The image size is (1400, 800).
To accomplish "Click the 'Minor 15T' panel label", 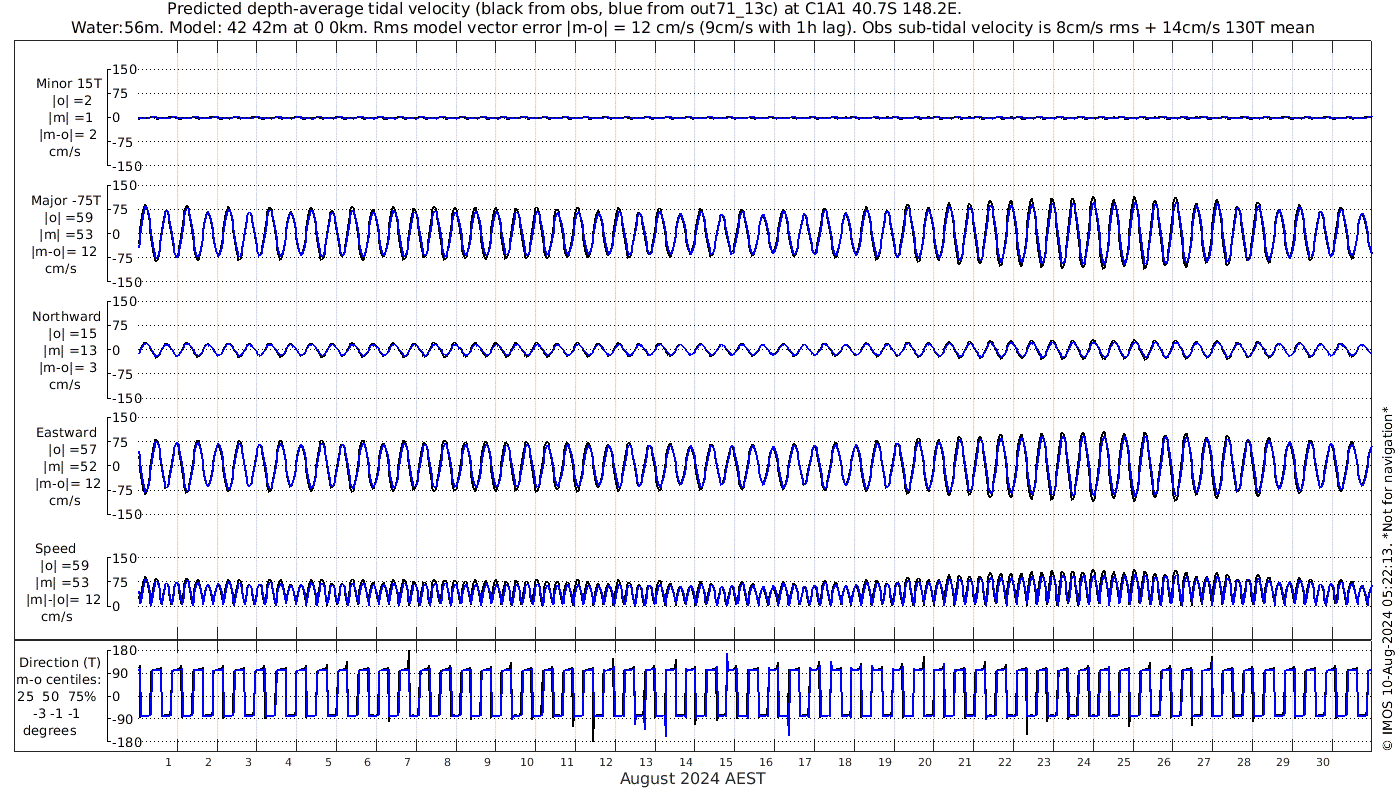I will coord(68,84).
